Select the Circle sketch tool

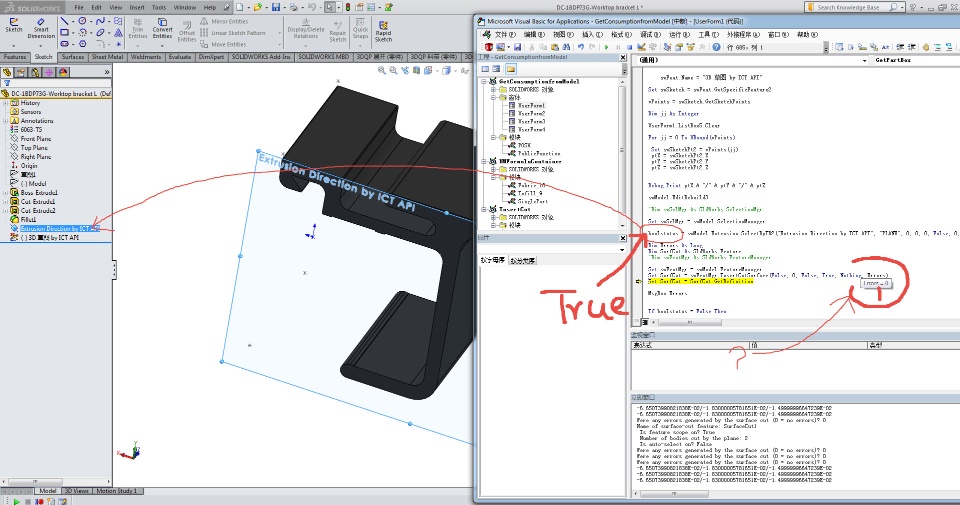tap(83, 21)
